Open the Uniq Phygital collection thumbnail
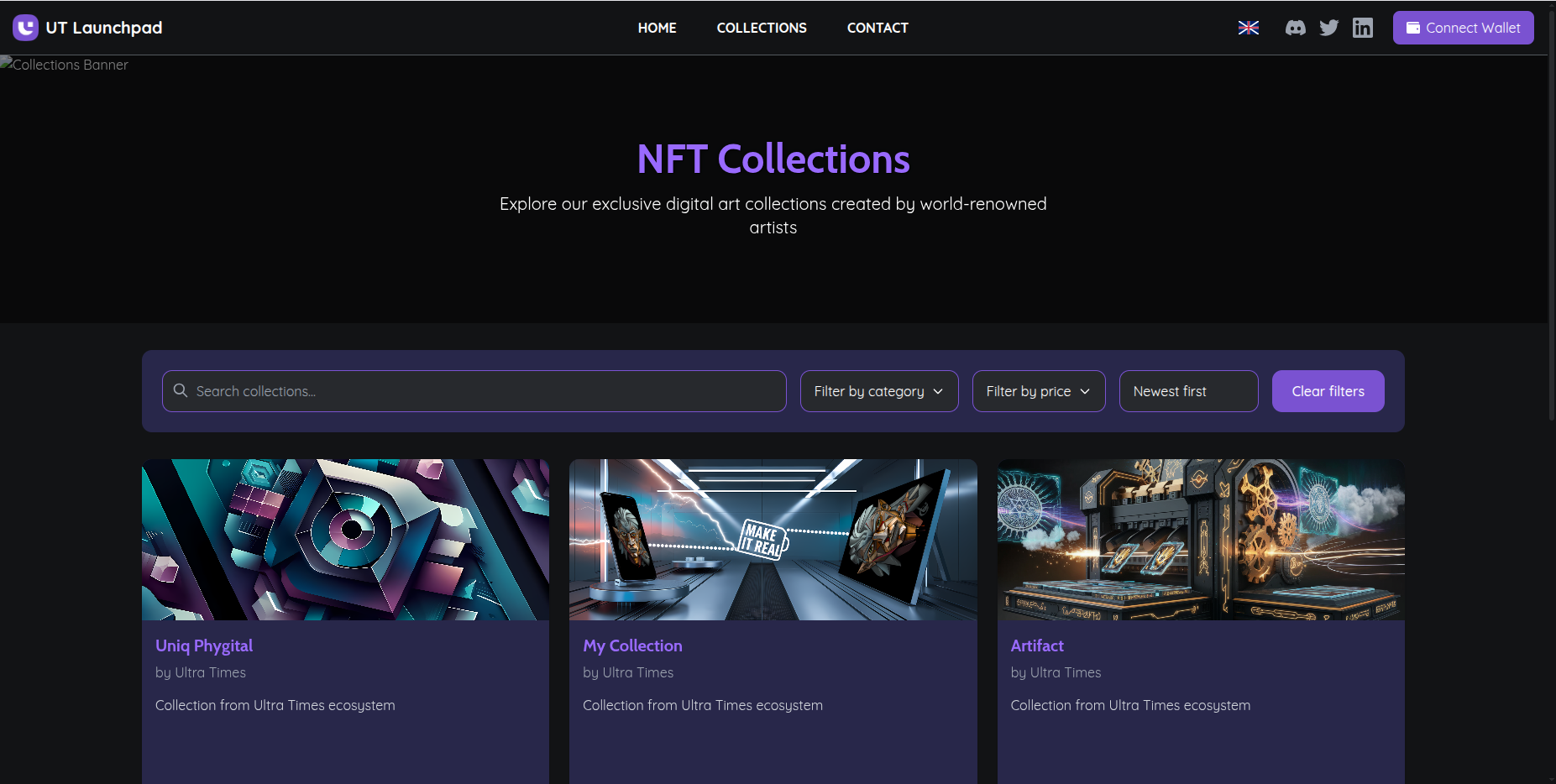Viewport: 1556px width, 784px height. pos(345,539)
